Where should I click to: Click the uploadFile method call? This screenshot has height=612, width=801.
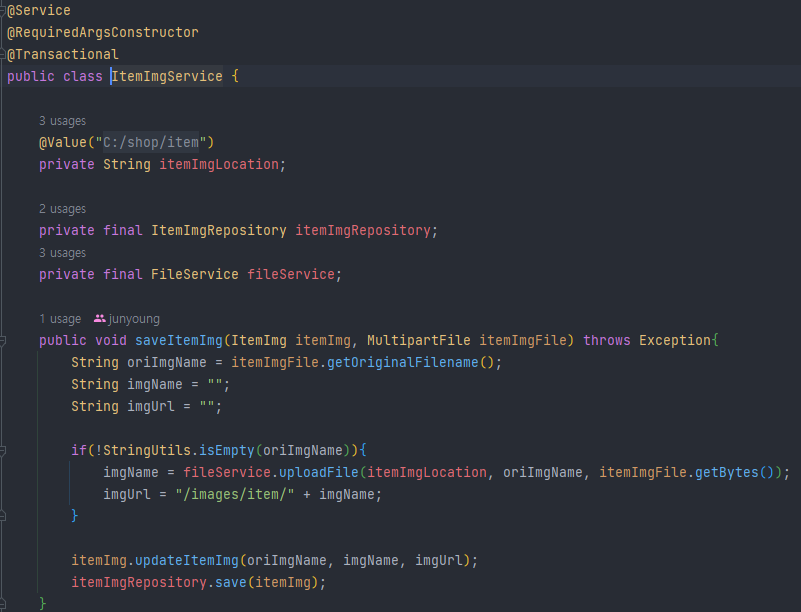click(x=319, y=473)
